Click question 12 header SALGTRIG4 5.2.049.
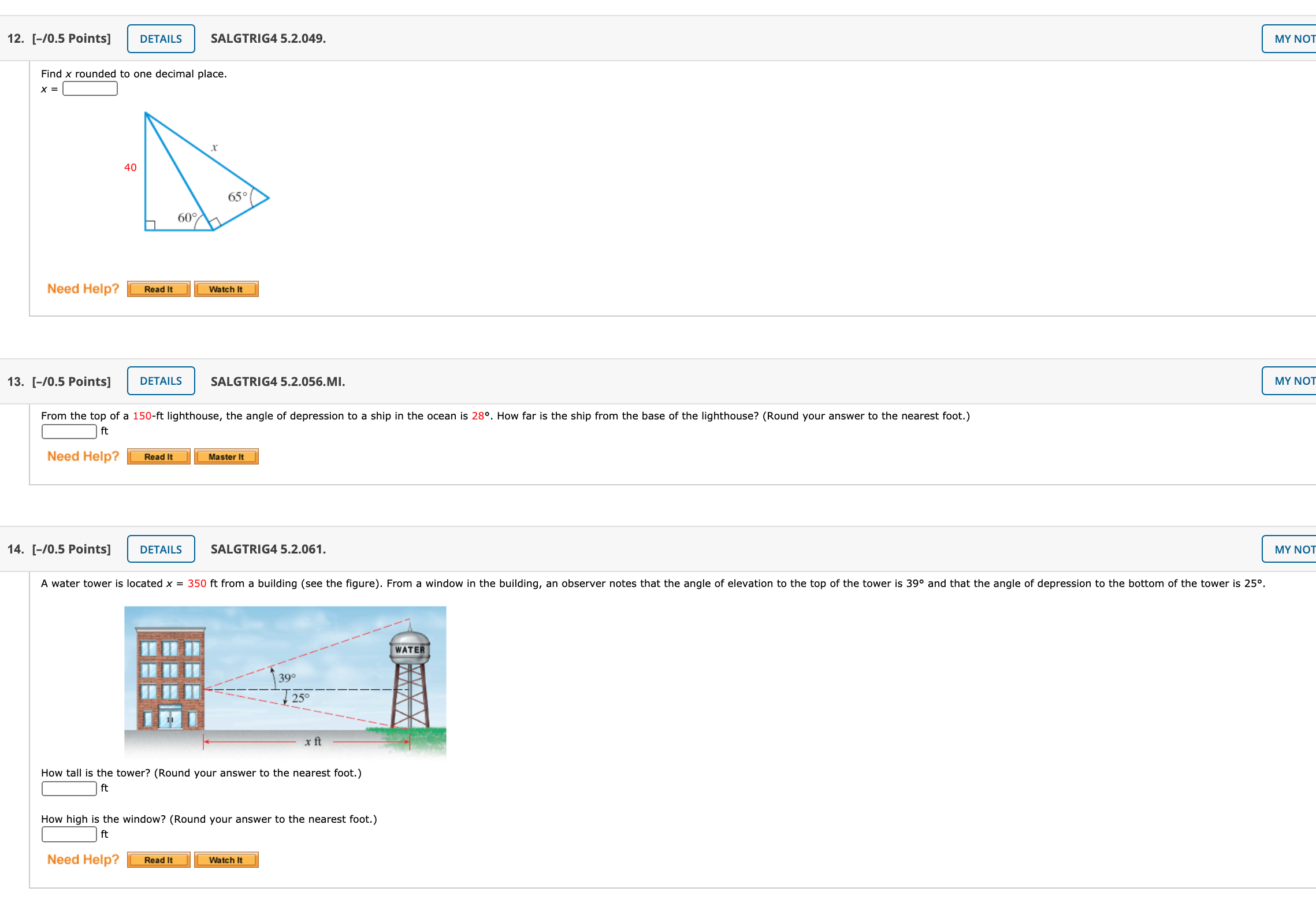The width and height of the screenshot is (1316, 899). [268, 39]
